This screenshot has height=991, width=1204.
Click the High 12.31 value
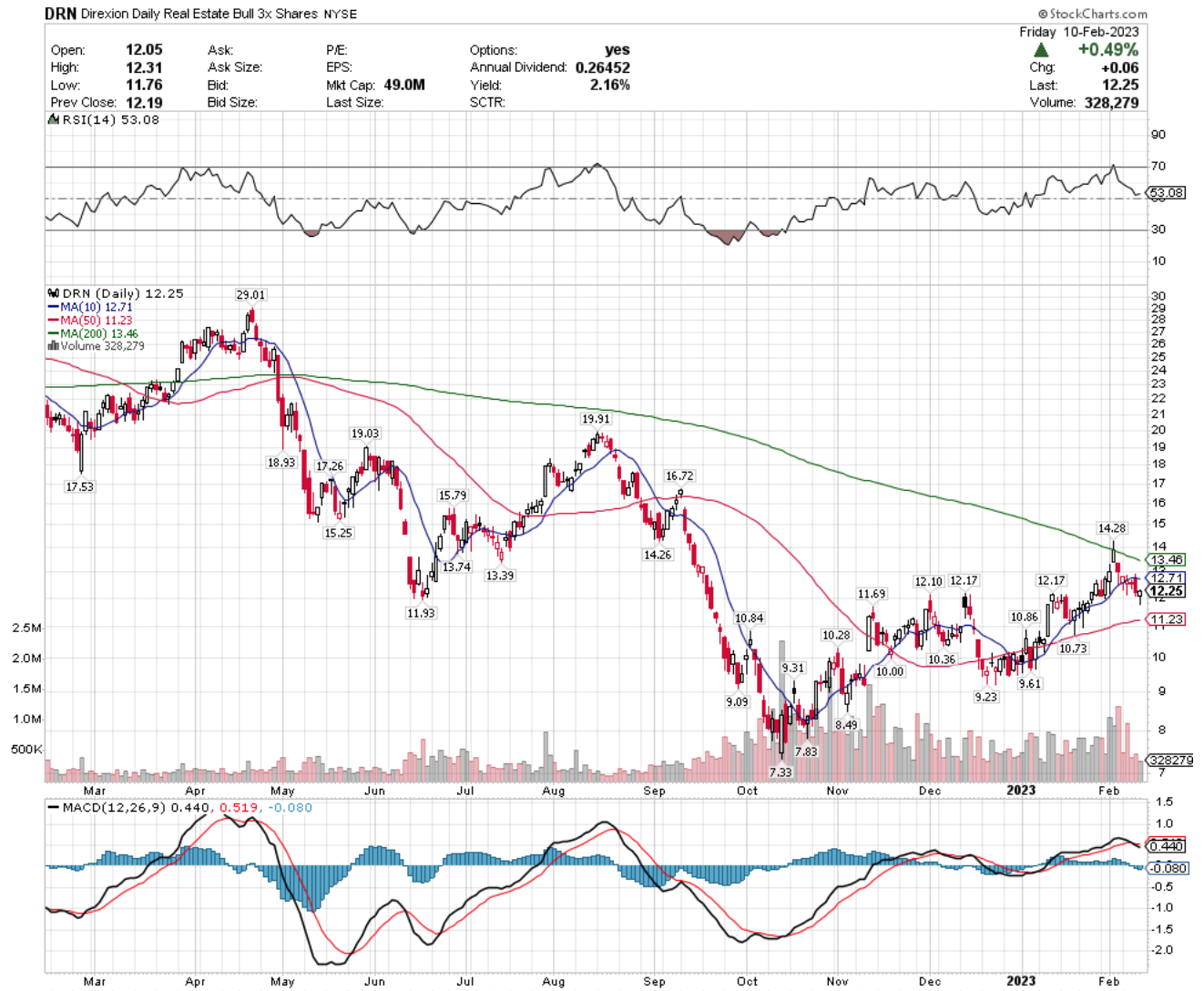pos(144,67)
